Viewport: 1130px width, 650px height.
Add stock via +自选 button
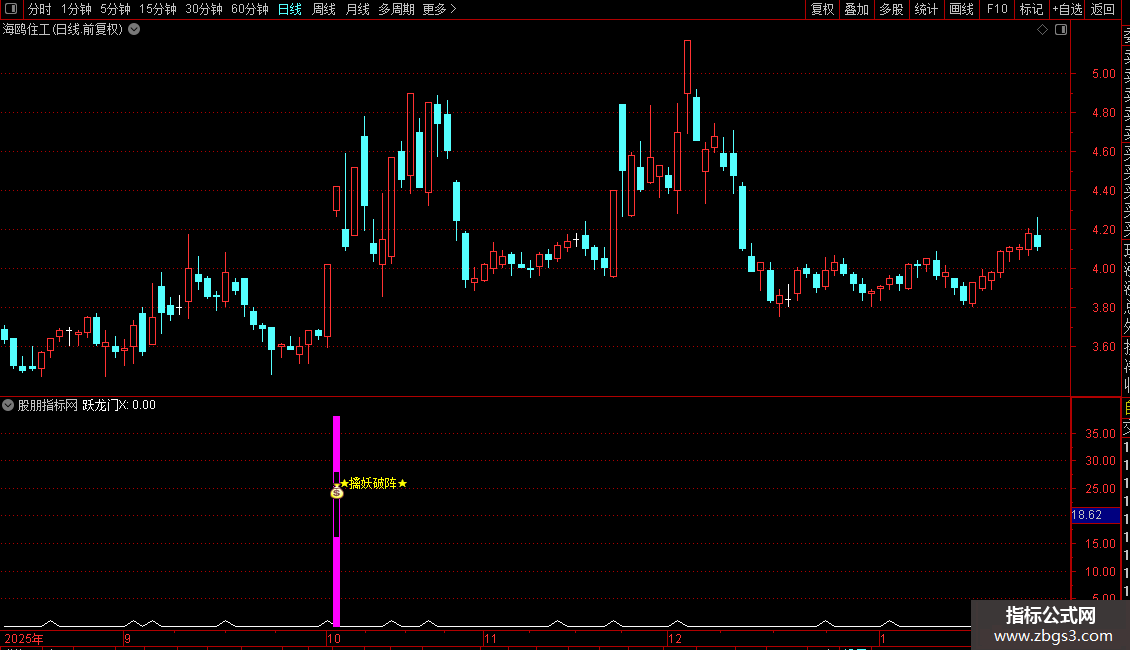[x=1067, y=9]
